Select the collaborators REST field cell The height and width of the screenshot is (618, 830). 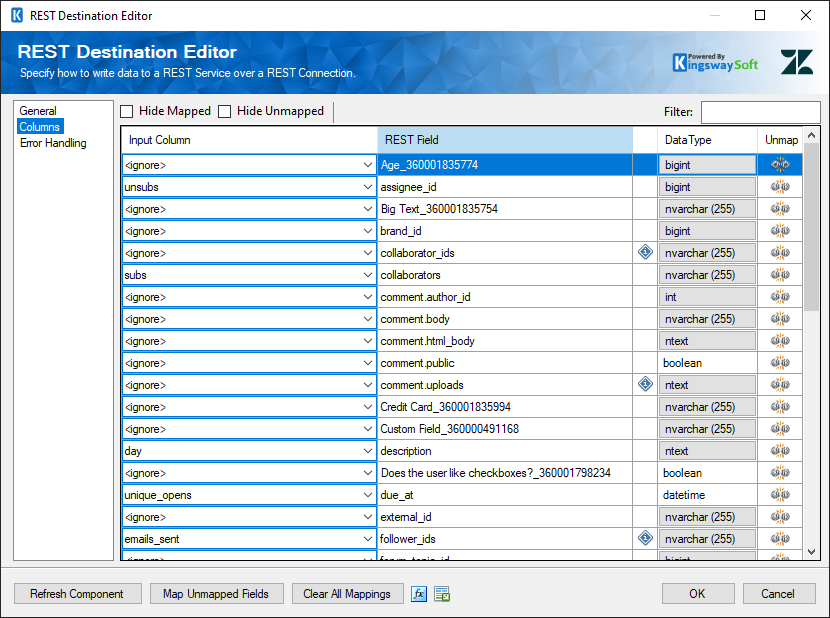[x=505, y=275]
